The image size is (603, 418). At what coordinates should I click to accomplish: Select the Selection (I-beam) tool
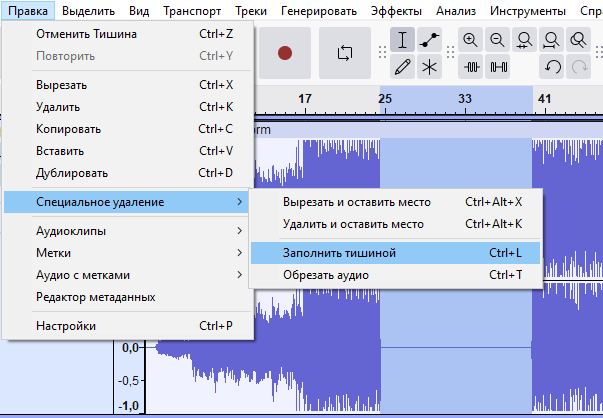402,40
